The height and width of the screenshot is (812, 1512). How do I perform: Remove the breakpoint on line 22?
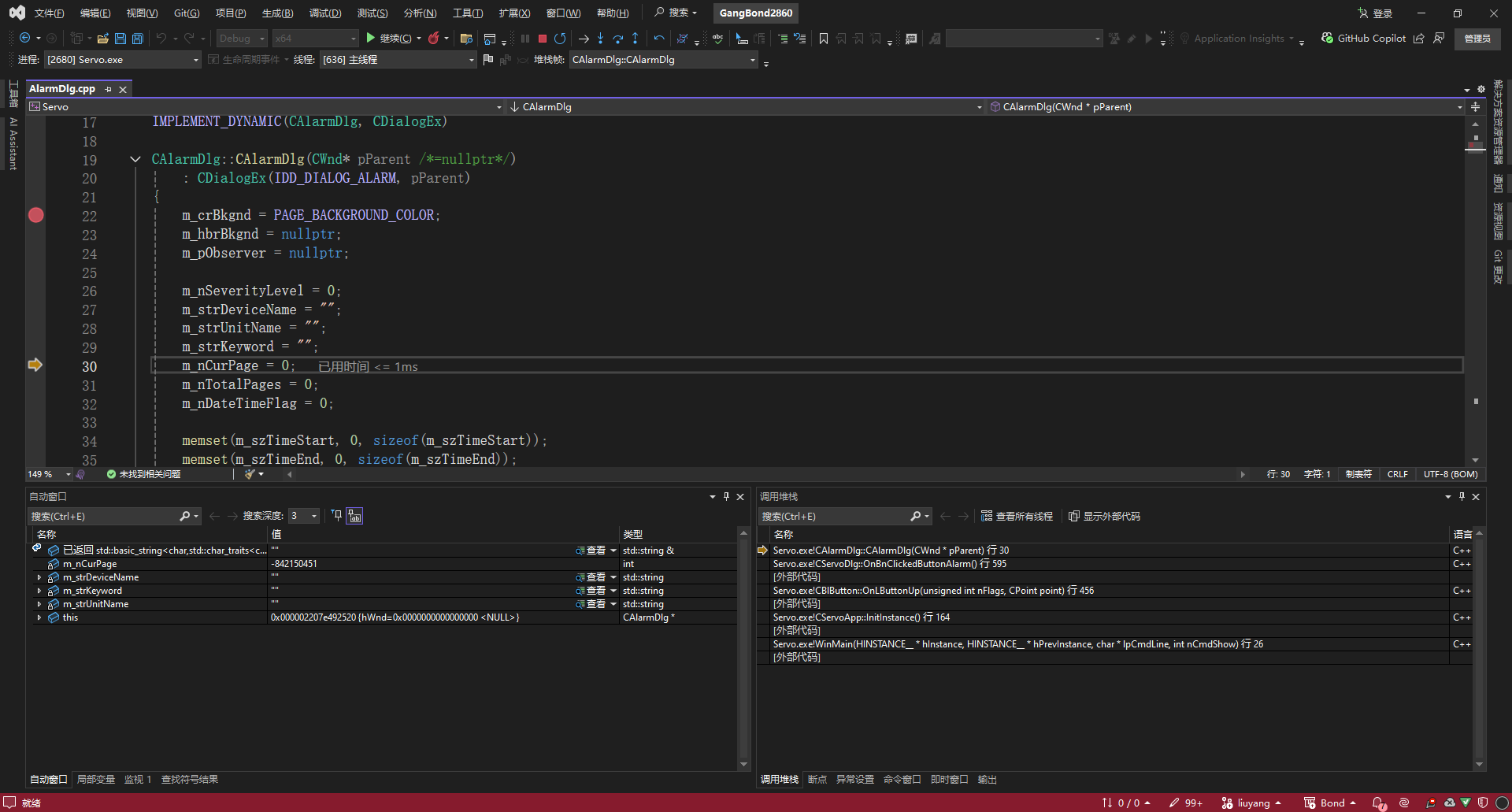tap(36, 215)
